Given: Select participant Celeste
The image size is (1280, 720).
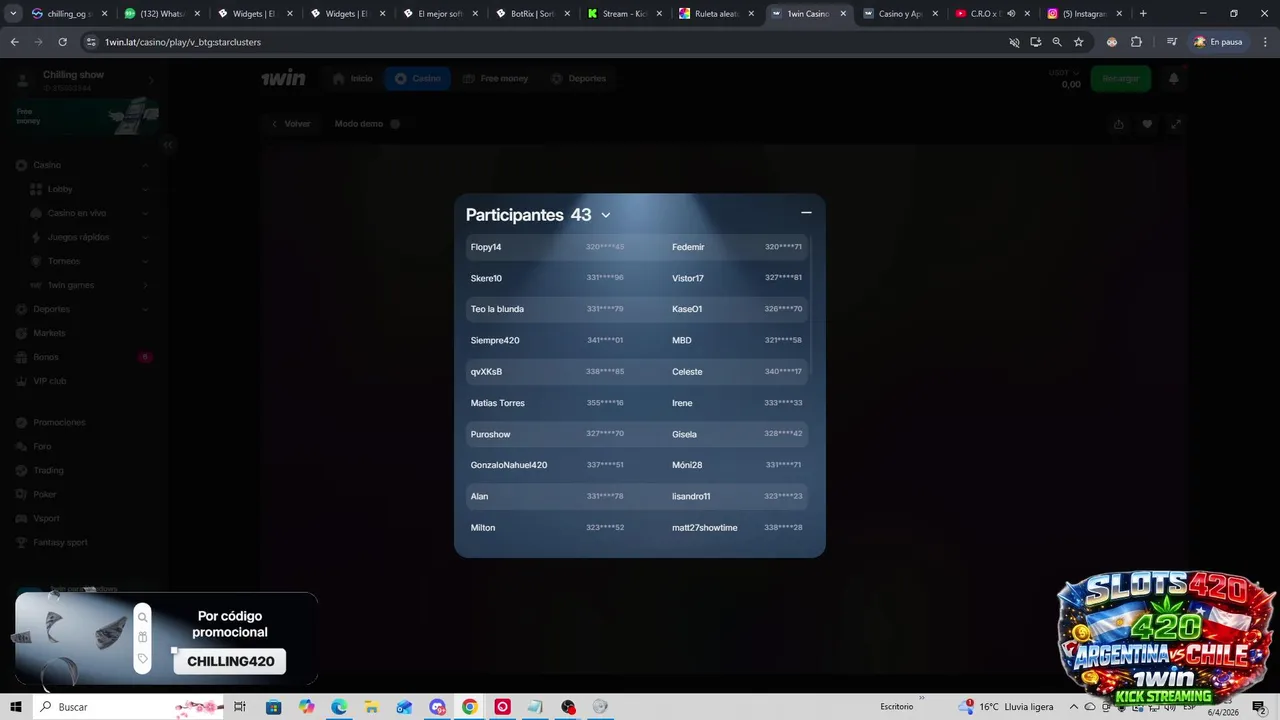Looking at the screenshot, I should pyautogui.click(x=687, y=372).
